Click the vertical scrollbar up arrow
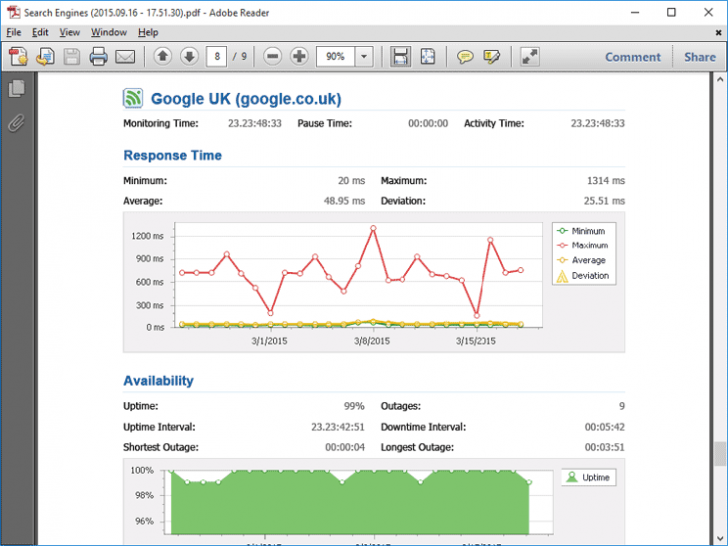The width and height of the screenshot is (728, 546). coord(720,79)
